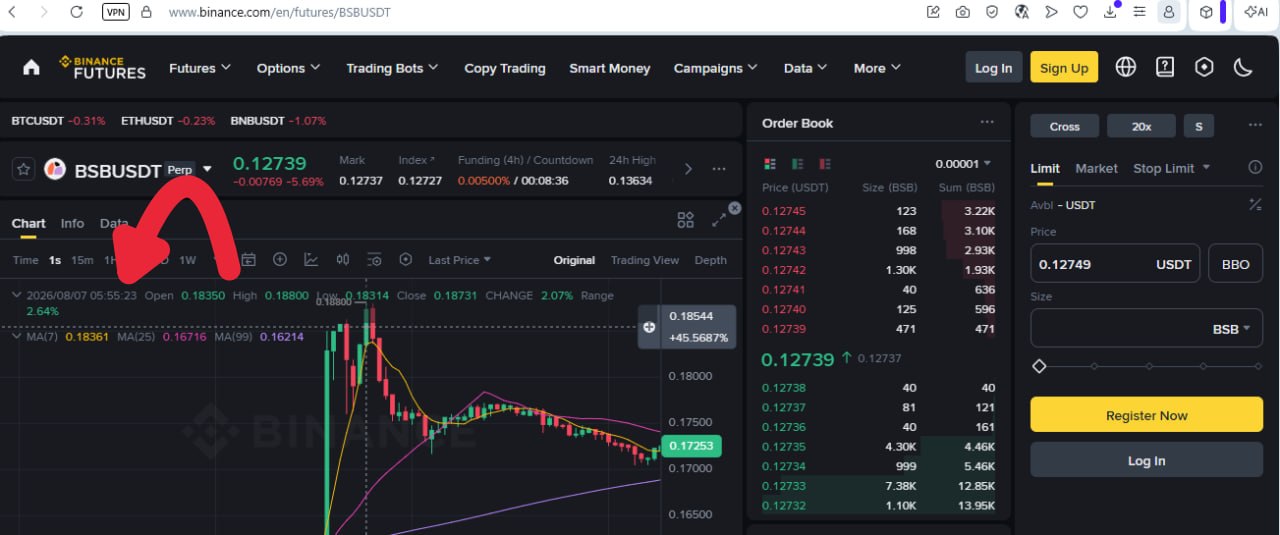Switch to Depth chart mode
This screenshot has width=1280, height=535.
710,260
